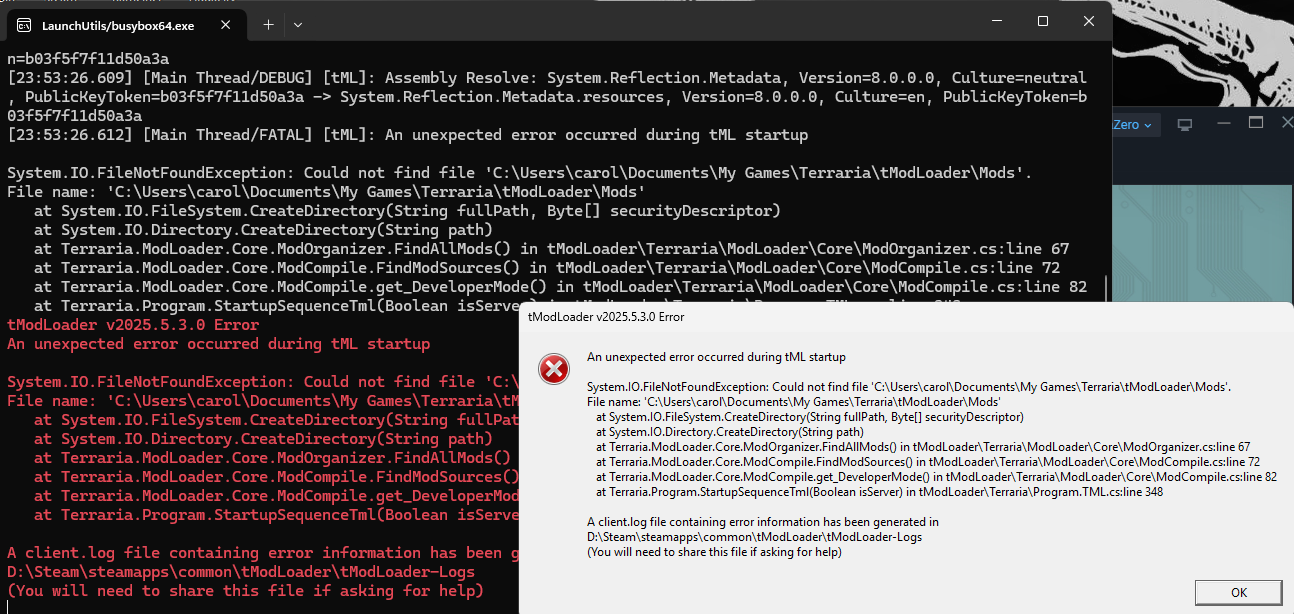The height and width of the screenshot is (614, 1294).
Task: Close the busybox64 terminal window
Action: [x=1088, y=21]
